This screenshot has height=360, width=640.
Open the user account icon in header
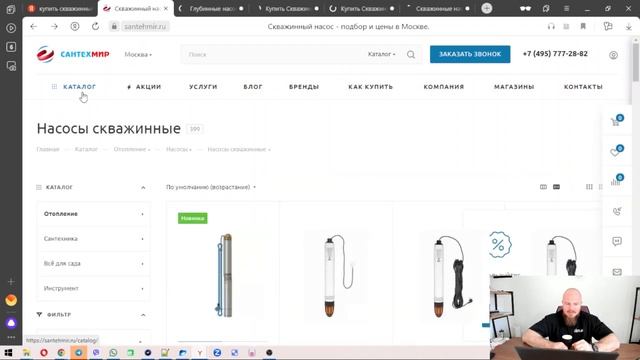point(613,55)
